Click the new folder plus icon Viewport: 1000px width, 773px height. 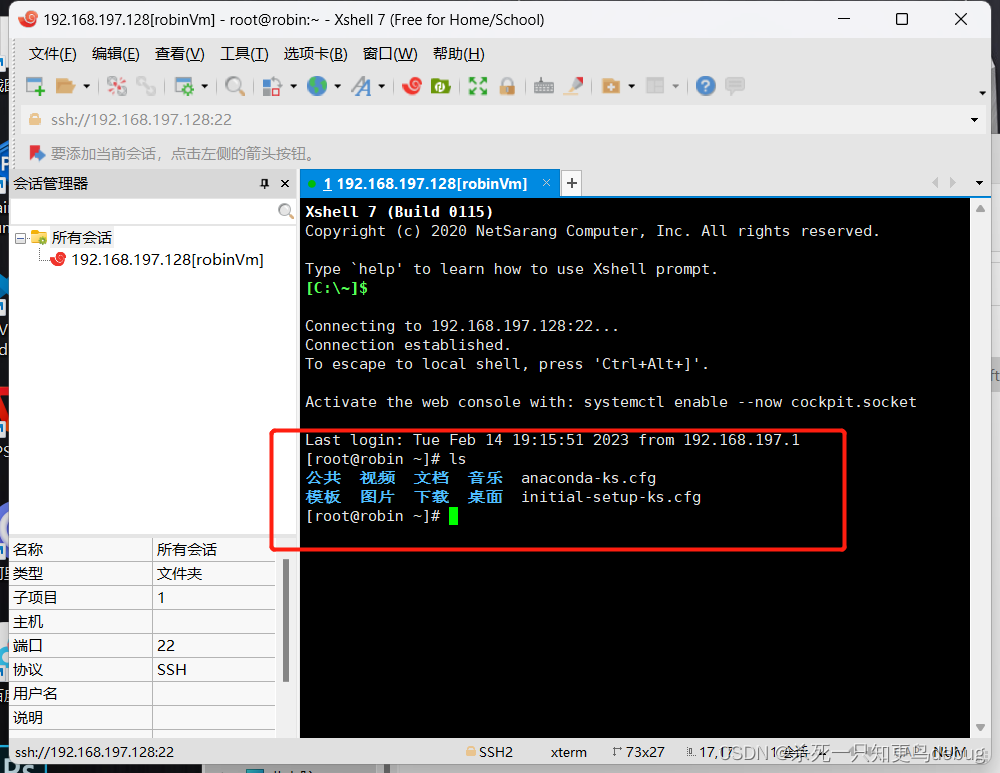pos(611,86)
